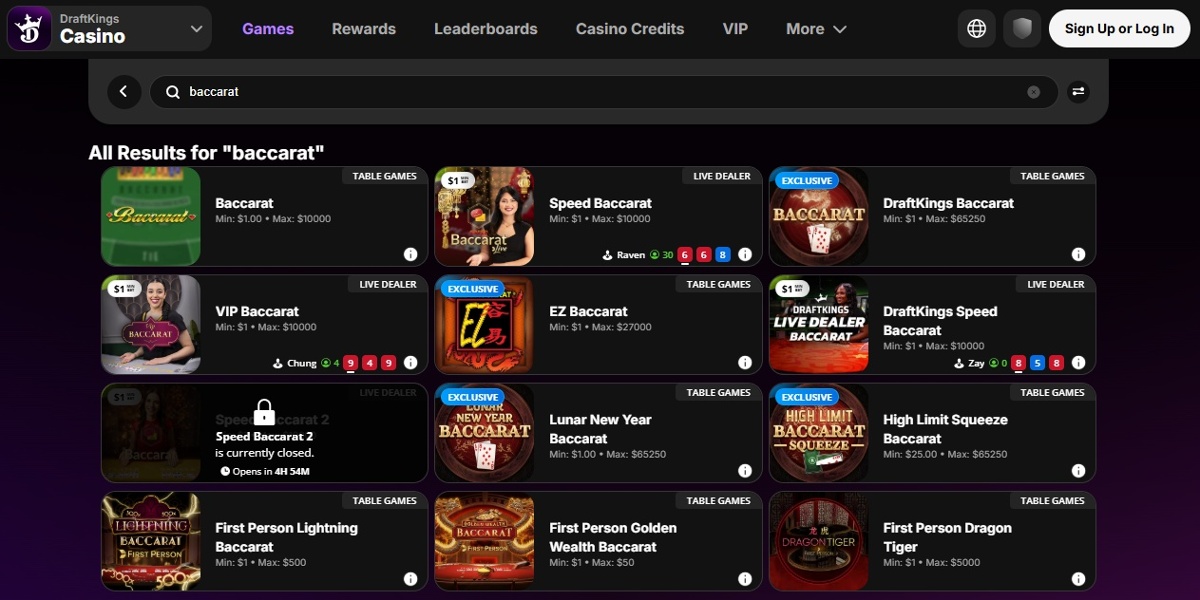Click the player count icon on Speed Baccarat
The image size is (1200, 600).
click(655, 255)
